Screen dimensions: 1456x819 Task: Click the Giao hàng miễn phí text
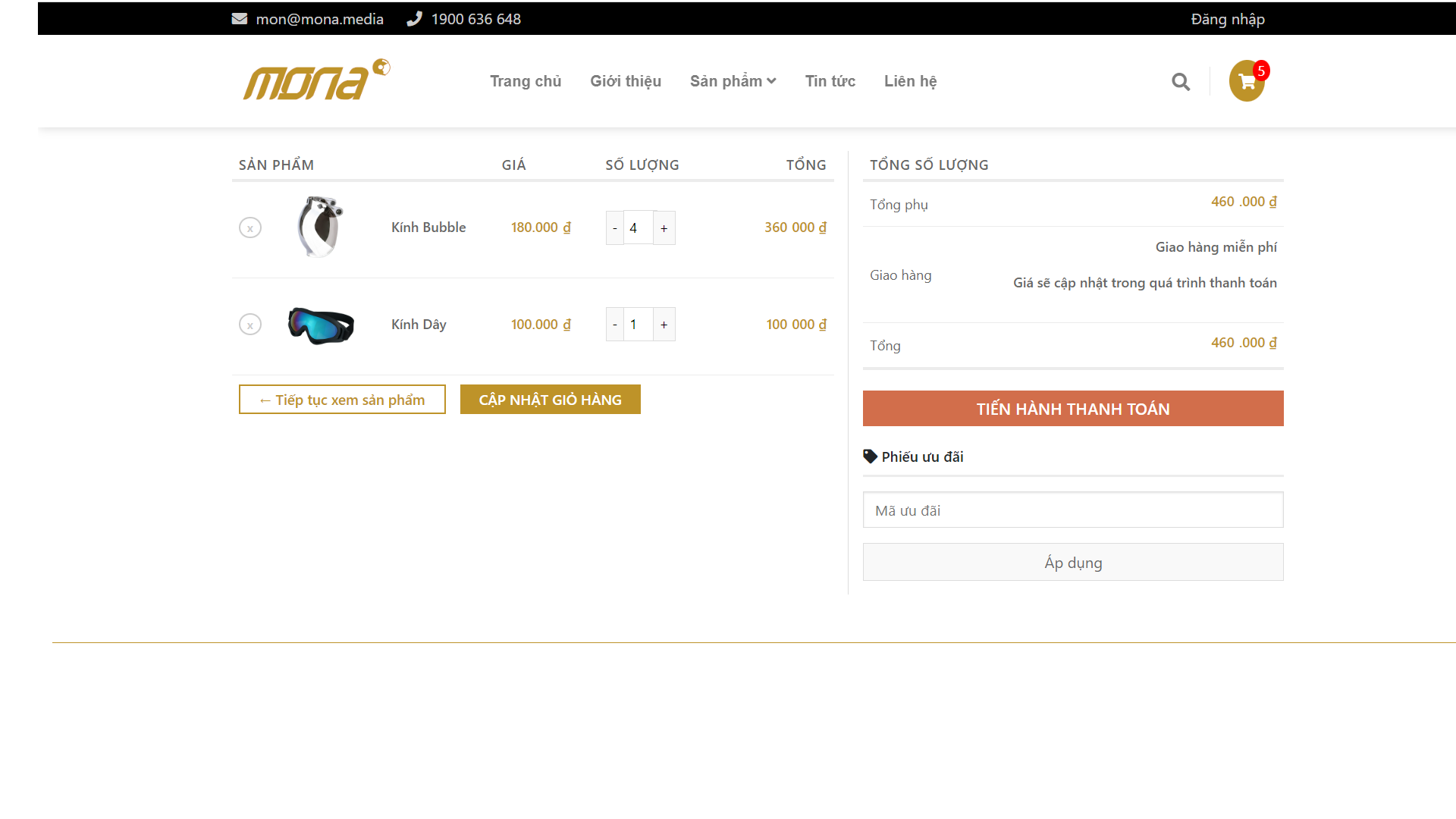pyautogui.click(x=1216, y=247)
